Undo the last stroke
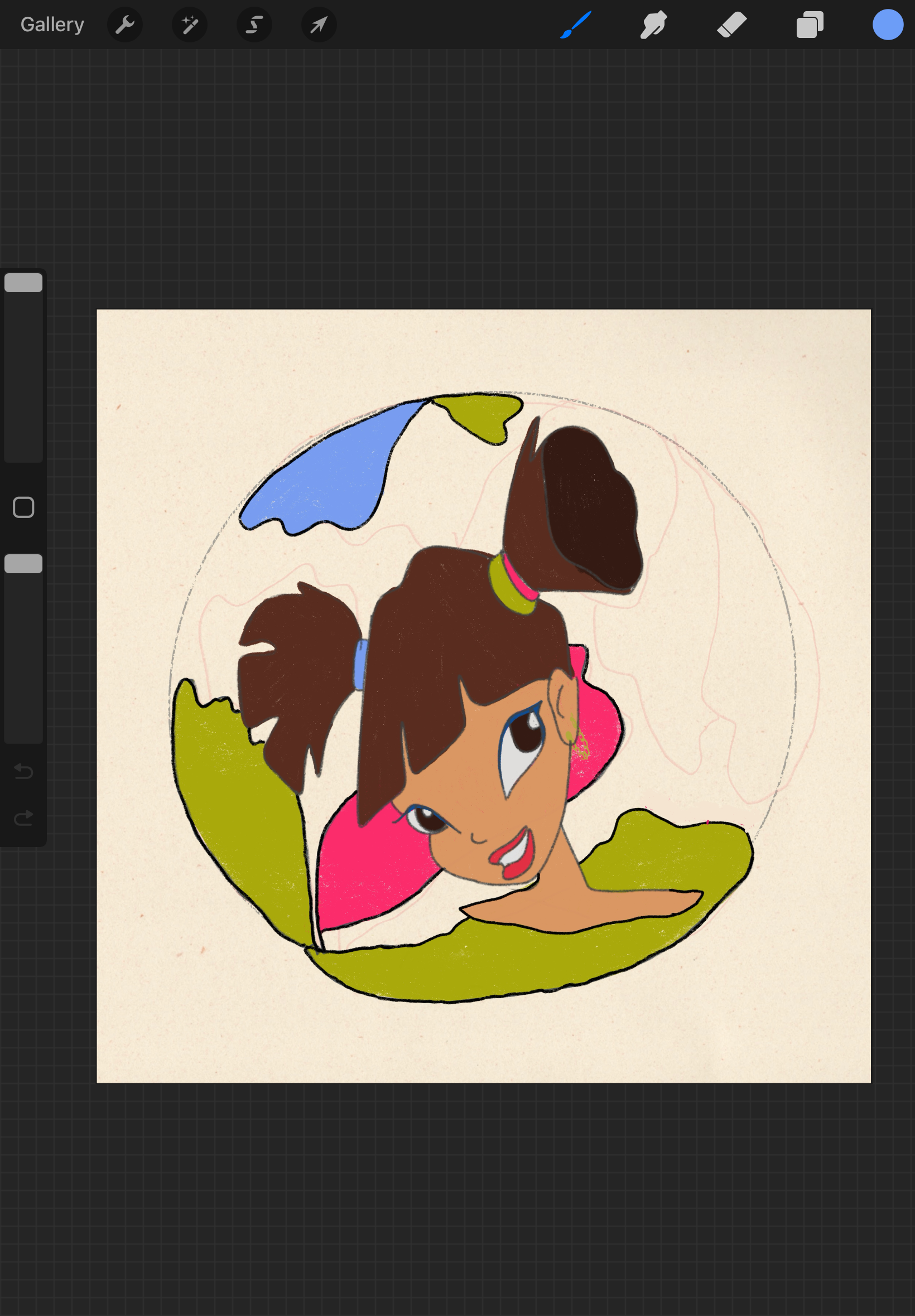 point(23,771)
